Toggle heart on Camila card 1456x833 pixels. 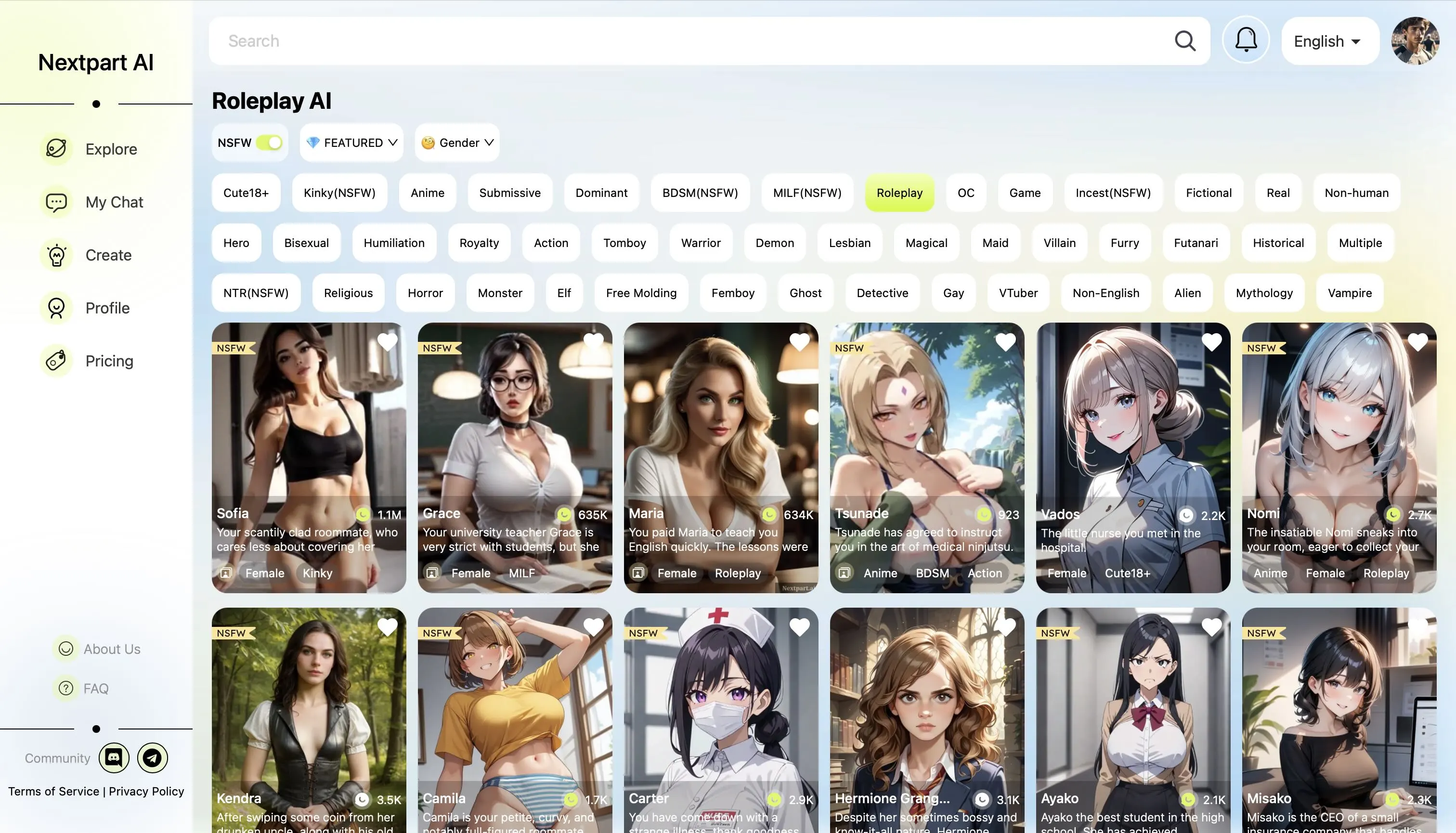point(593,627)
